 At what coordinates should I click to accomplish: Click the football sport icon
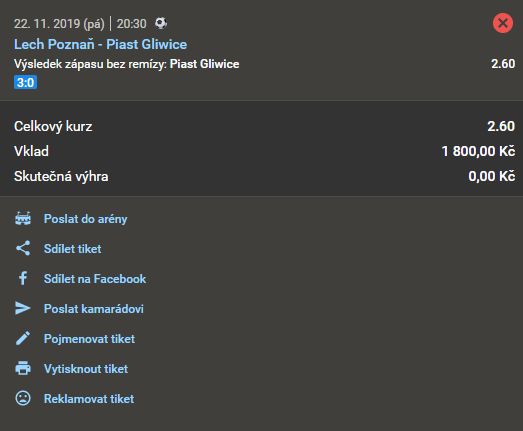click(x=161, y=23)
